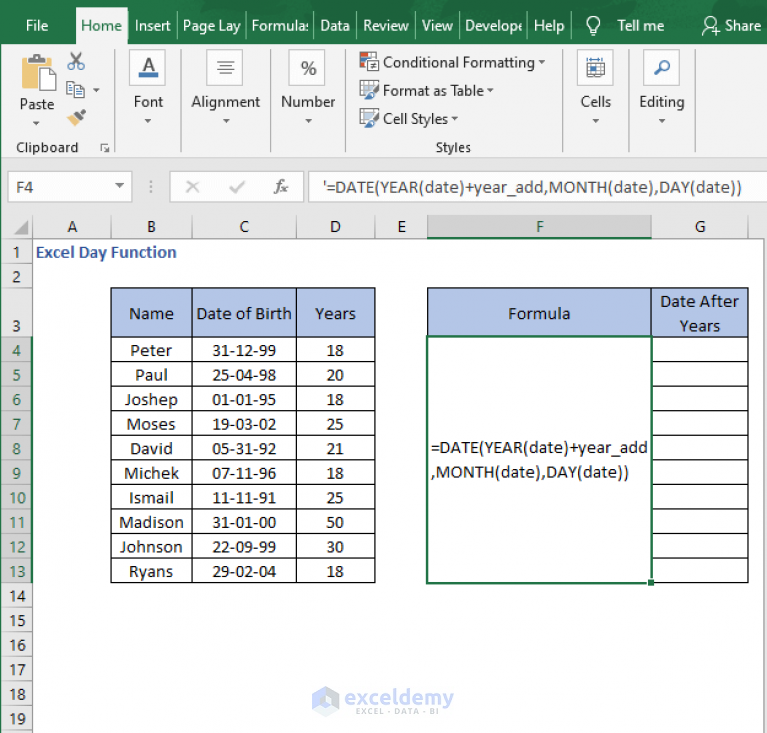Screen dimensions: 767x733
Task: Click the Format as Table icon
Action: 369,90
